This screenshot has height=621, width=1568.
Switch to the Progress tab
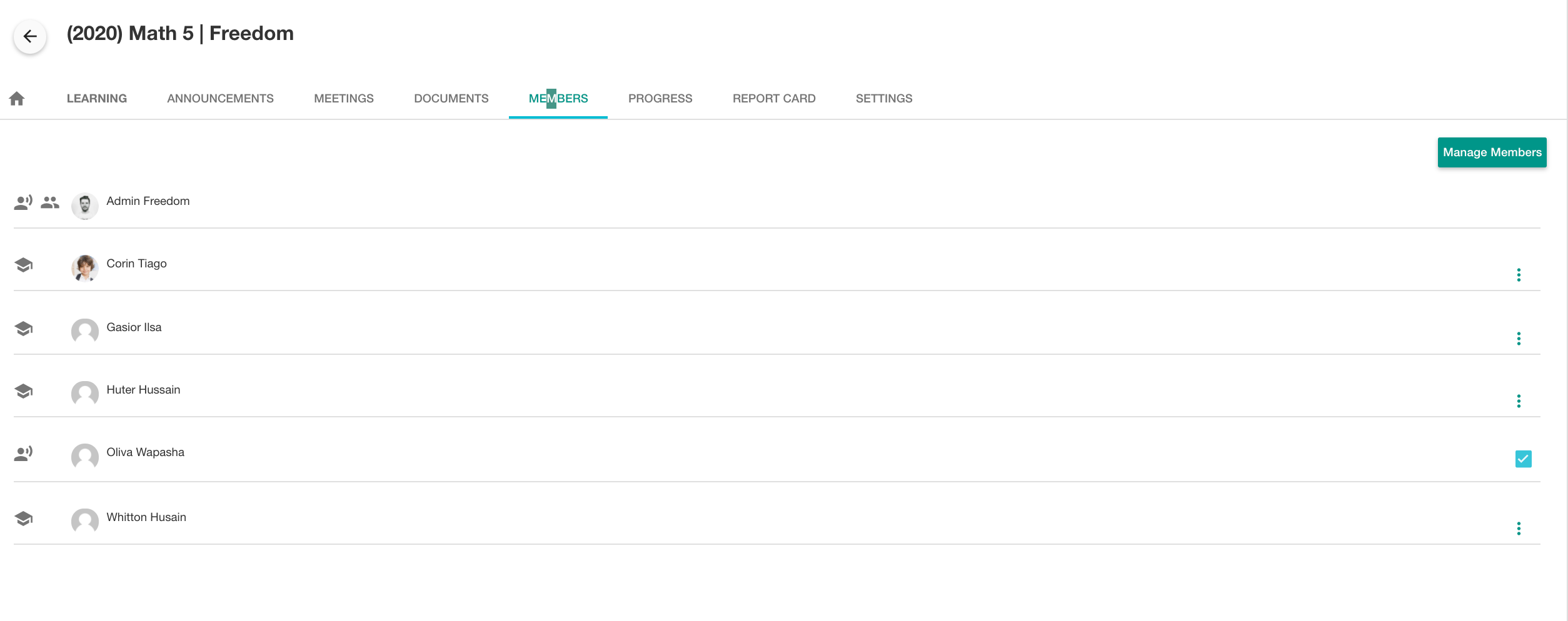click(x=660, y=99)
